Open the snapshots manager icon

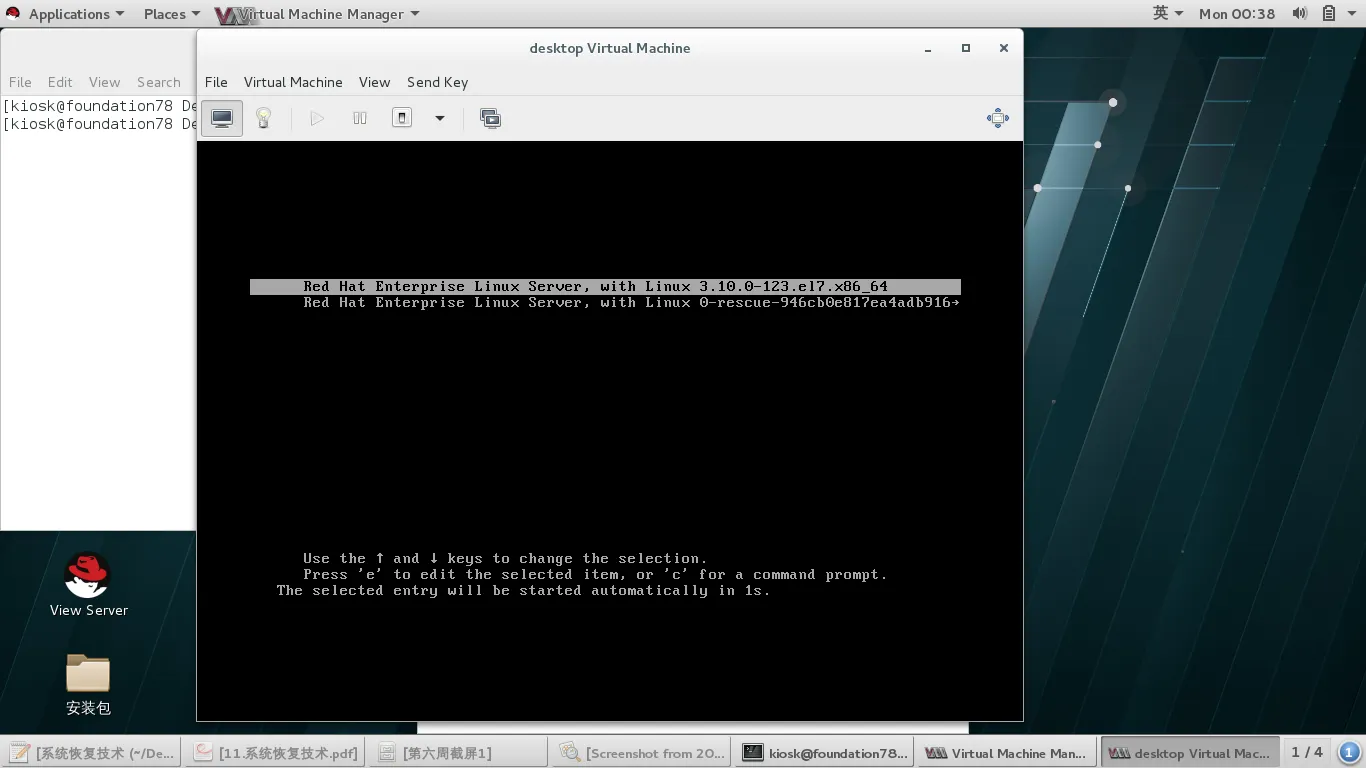(490, 118)
